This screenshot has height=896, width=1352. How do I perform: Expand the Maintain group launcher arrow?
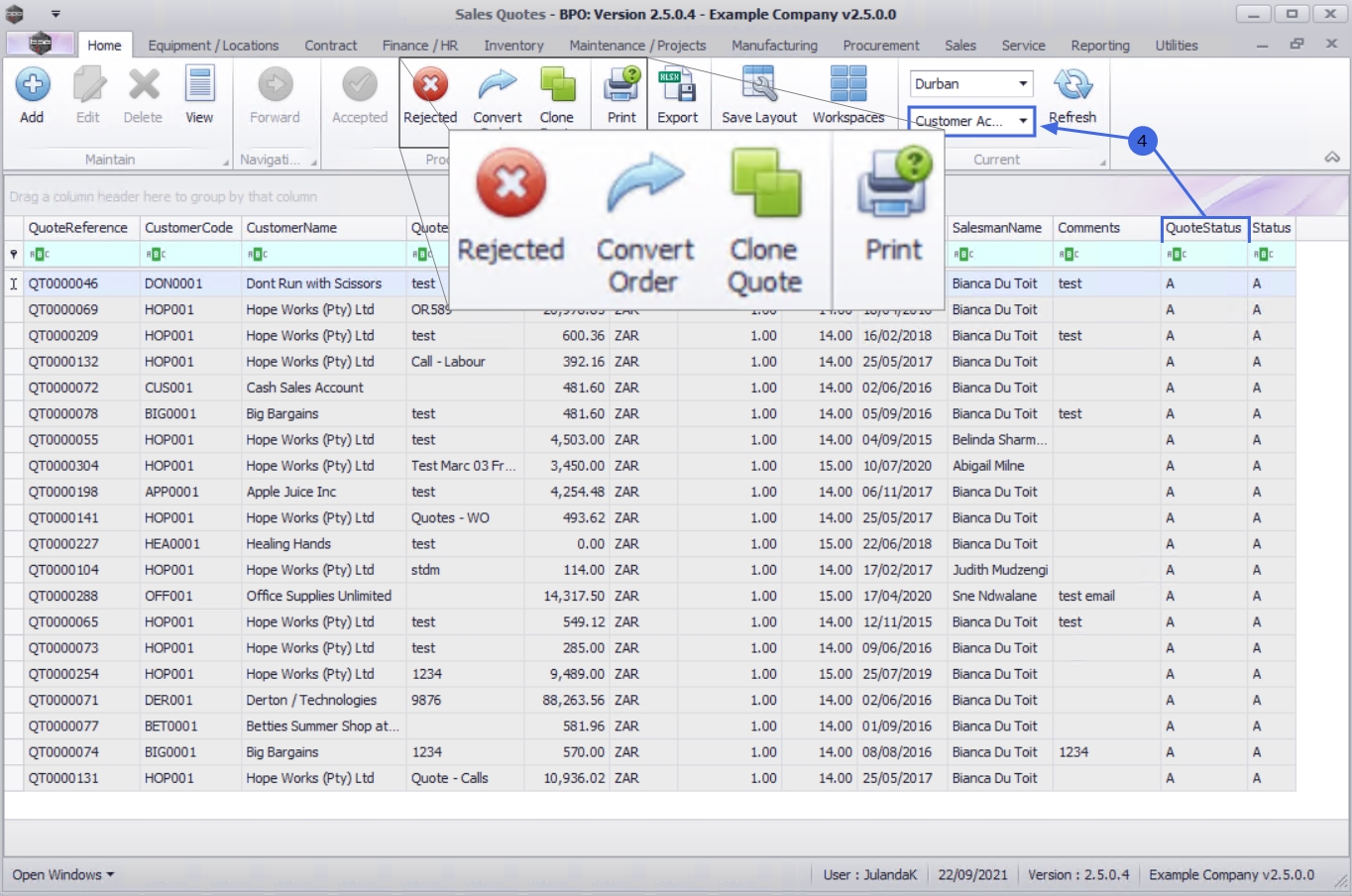225,162
